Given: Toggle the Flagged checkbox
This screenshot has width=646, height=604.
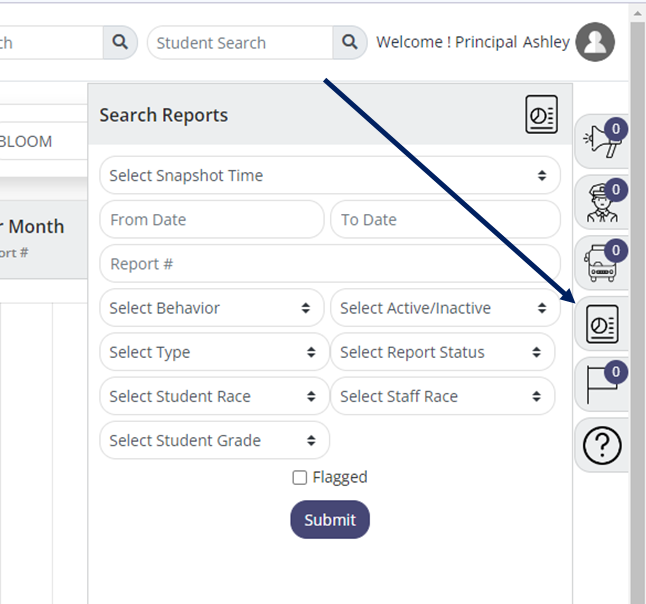Looking at the screenshot, I should pos(300,478).
